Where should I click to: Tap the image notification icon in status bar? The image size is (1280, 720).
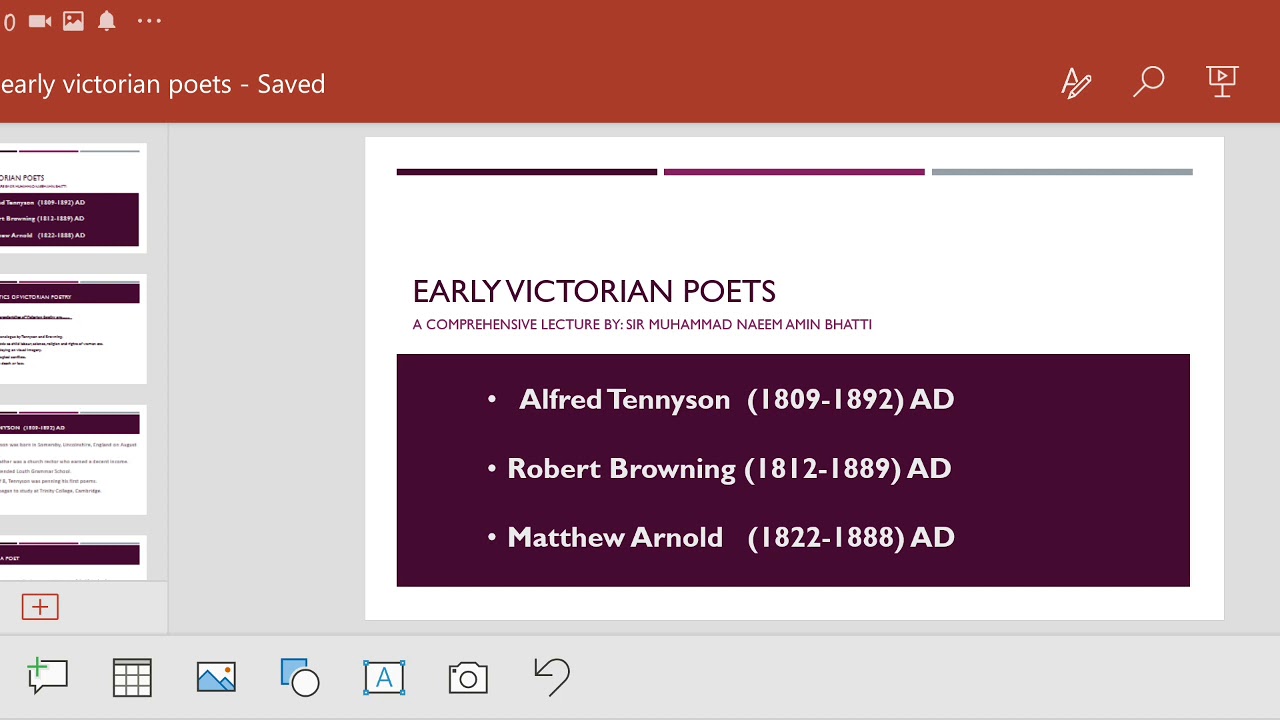(73, 21)
